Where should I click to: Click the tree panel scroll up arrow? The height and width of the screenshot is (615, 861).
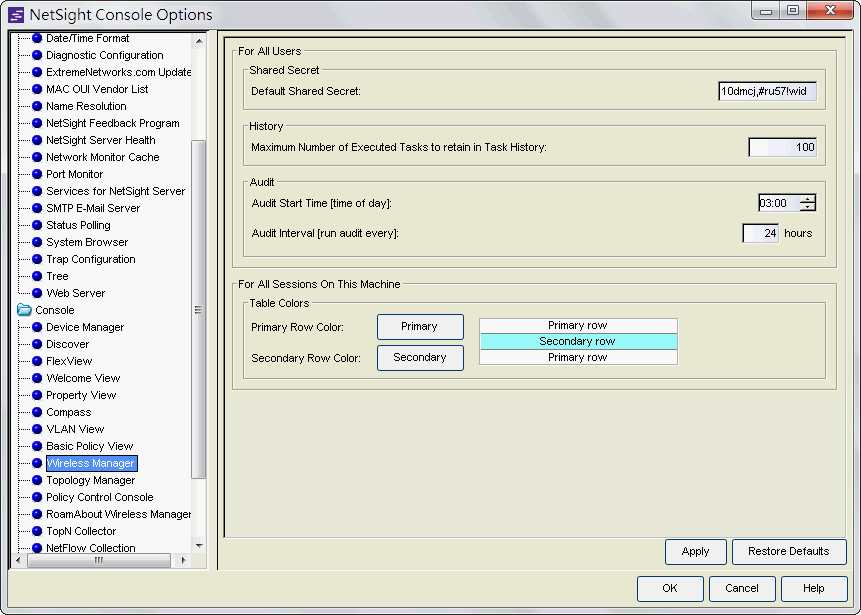199,41
